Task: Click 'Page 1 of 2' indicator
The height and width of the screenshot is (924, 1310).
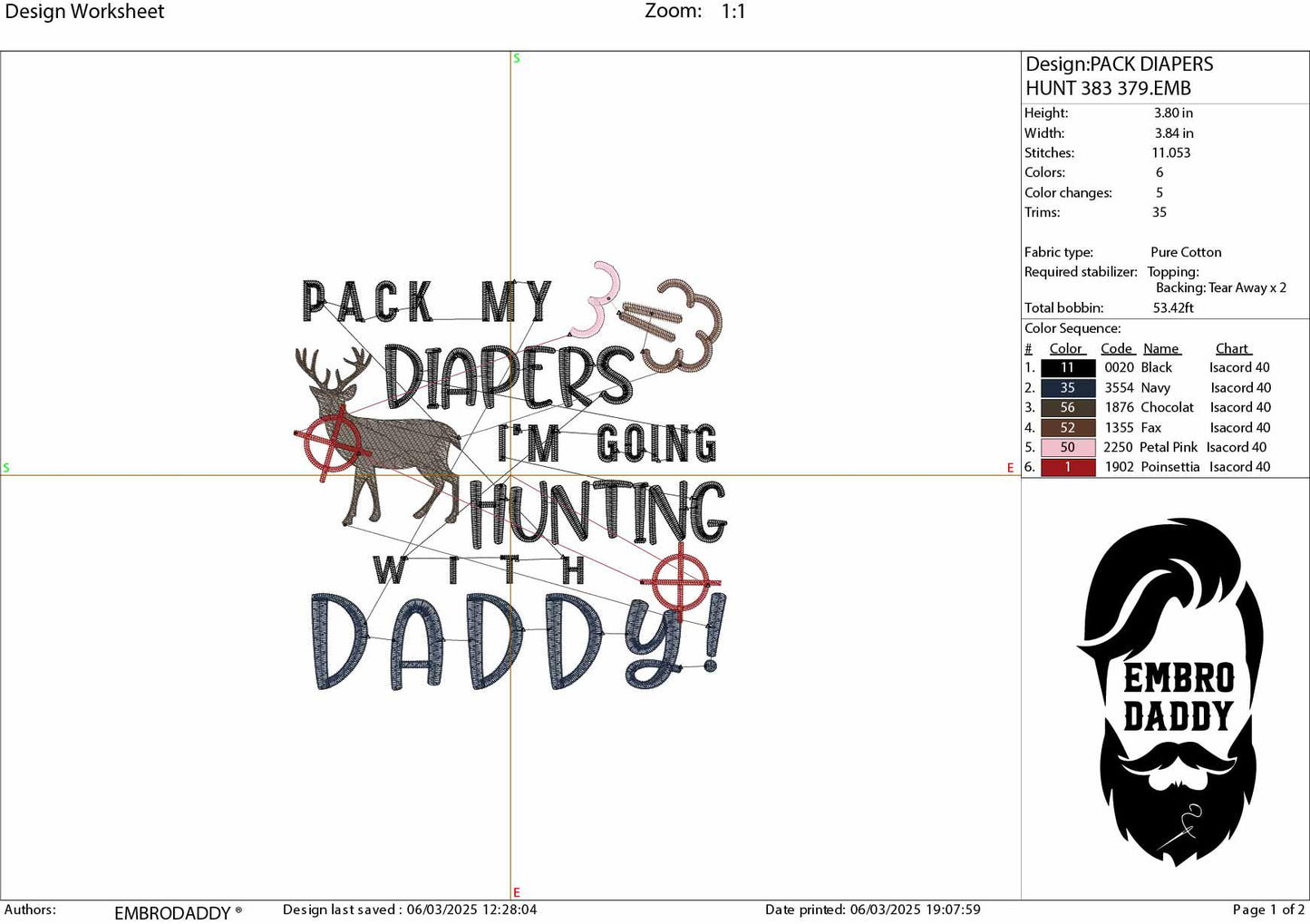Action: point(1268,909)
